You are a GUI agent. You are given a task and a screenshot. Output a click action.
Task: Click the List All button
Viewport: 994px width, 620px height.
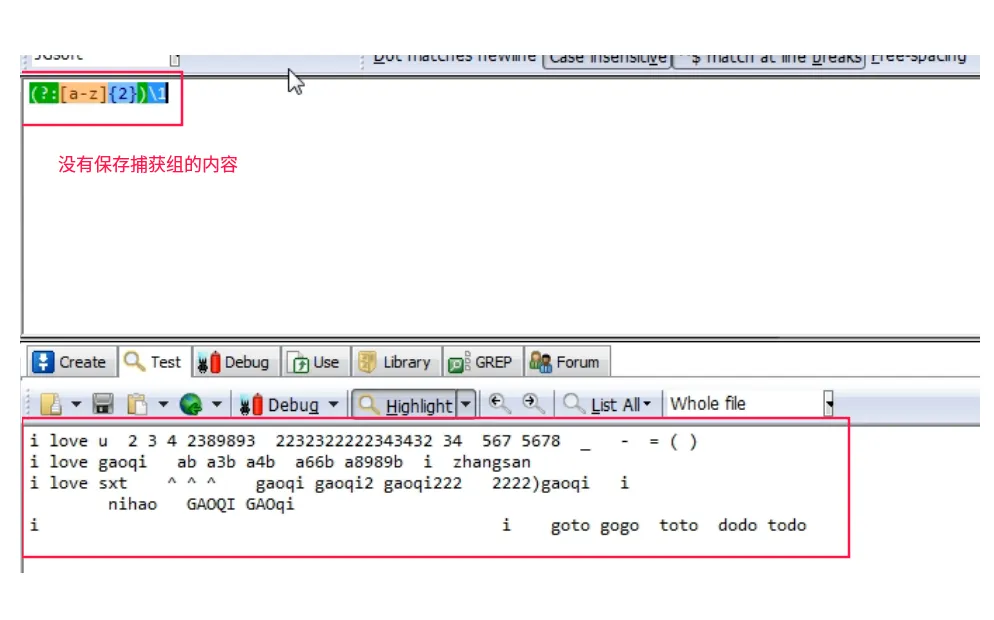coord(607,404)
